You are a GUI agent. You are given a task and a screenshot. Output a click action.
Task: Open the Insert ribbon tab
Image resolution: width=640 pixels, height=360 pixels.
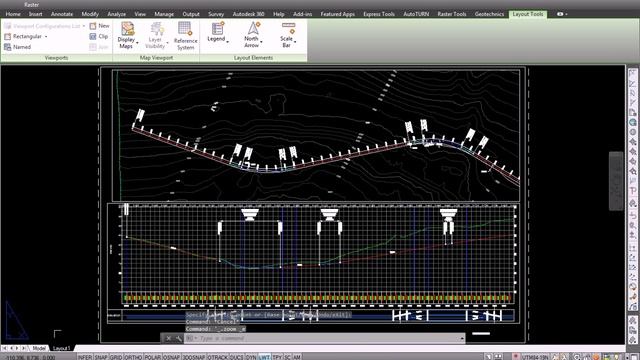(x=36, y=14)
